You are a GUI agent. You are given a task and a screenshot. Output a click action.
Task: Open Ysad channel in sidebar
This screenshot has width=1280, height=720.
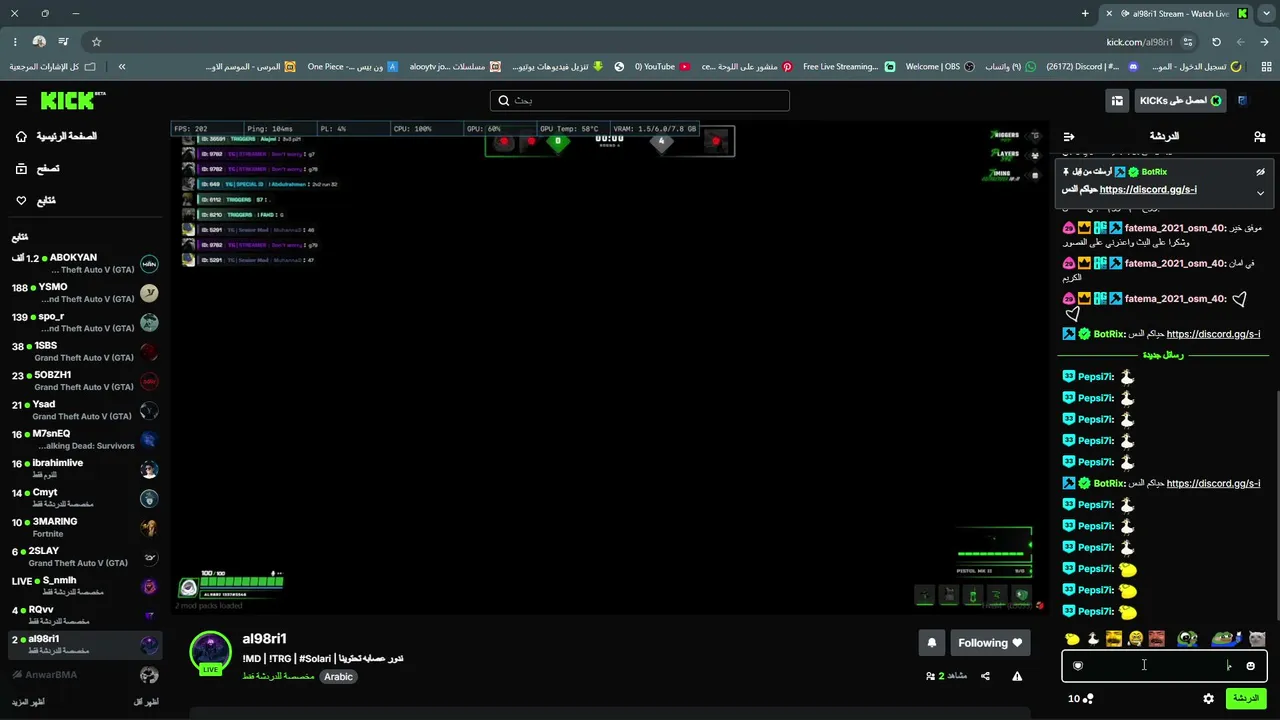84,410
